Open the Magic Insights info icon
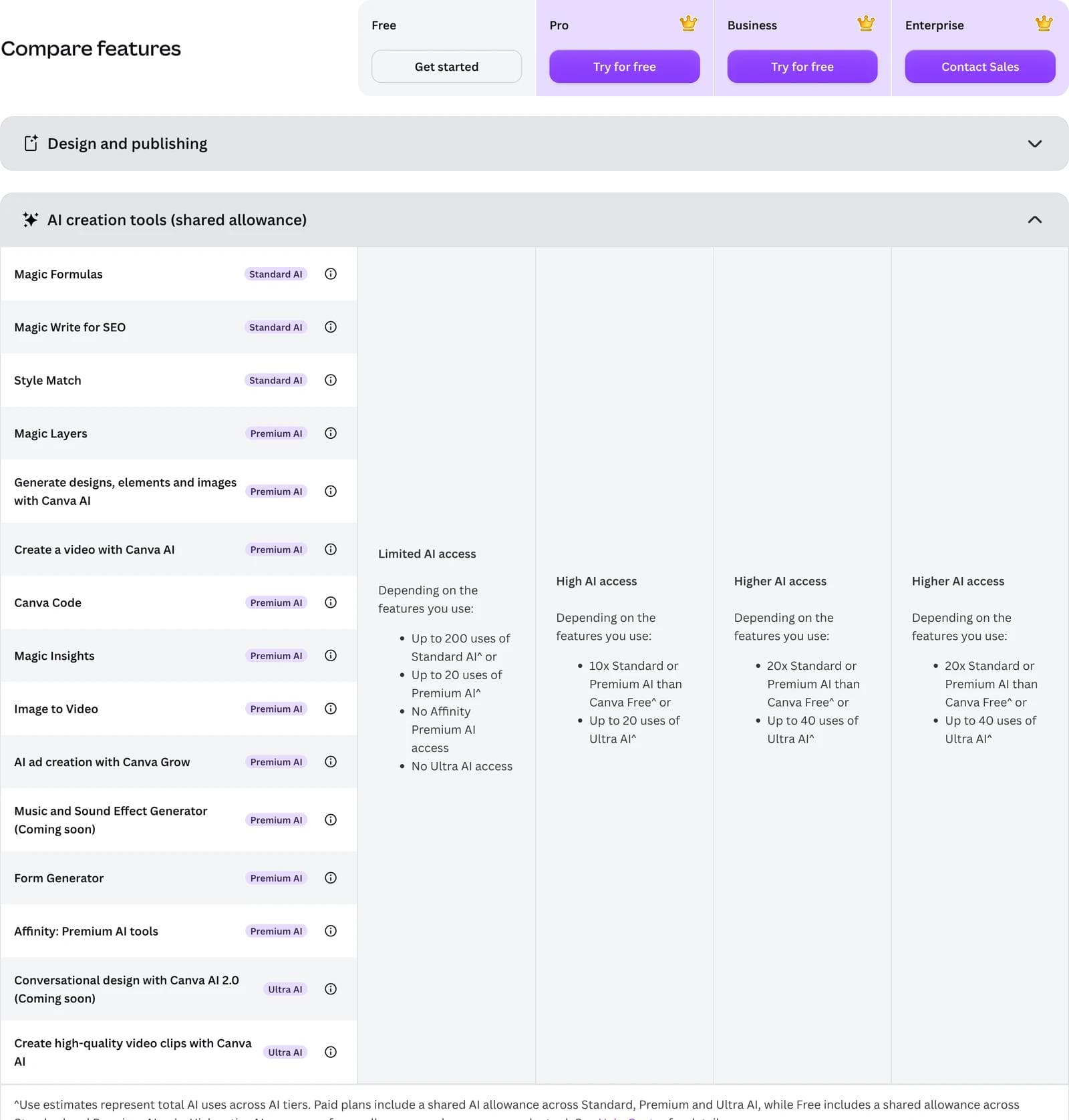Screen dimensions: 1069x1120 330,656
